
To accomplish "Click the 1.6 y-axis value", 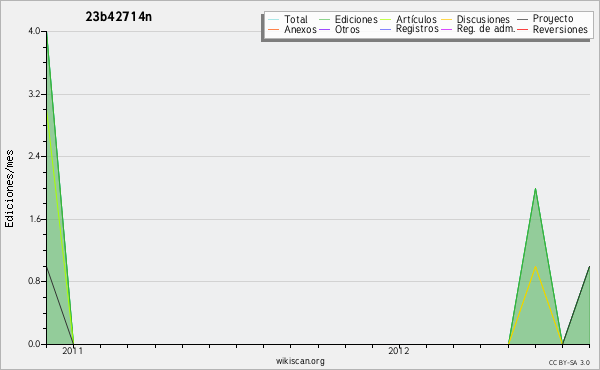I will [x=34, y=219].
